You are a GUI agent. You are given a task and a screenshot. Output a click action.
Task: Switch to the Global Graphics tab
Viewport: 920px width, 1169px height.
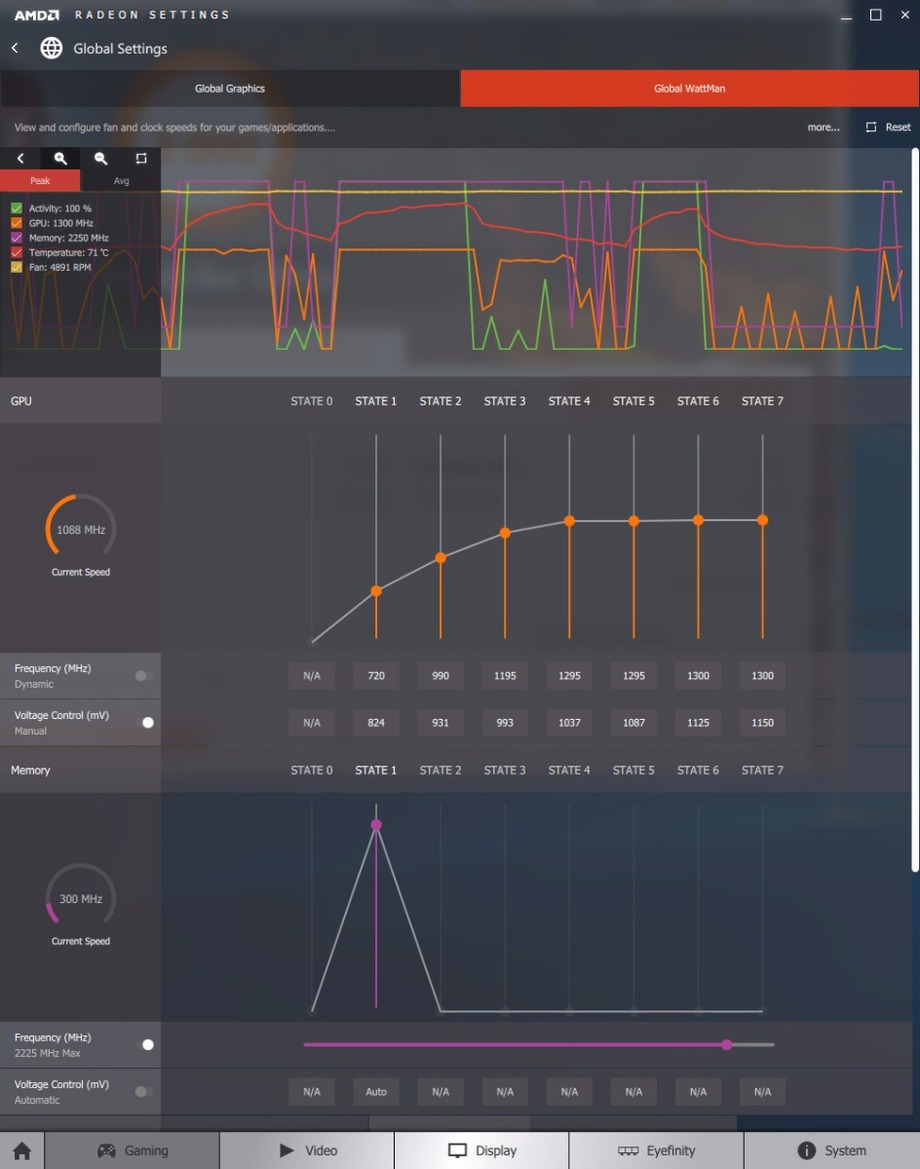tap(230, 88)
